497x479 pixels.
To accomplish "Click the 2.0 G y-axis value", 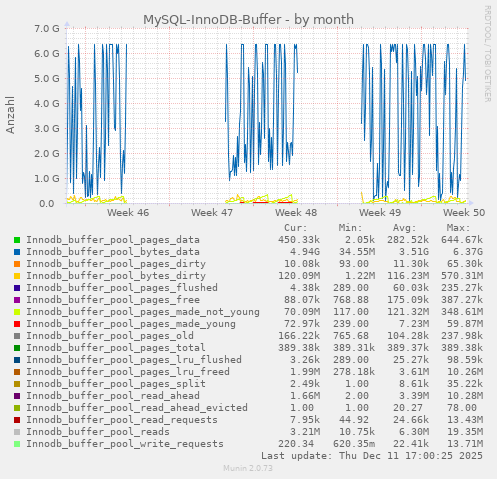I will [47, 153].
